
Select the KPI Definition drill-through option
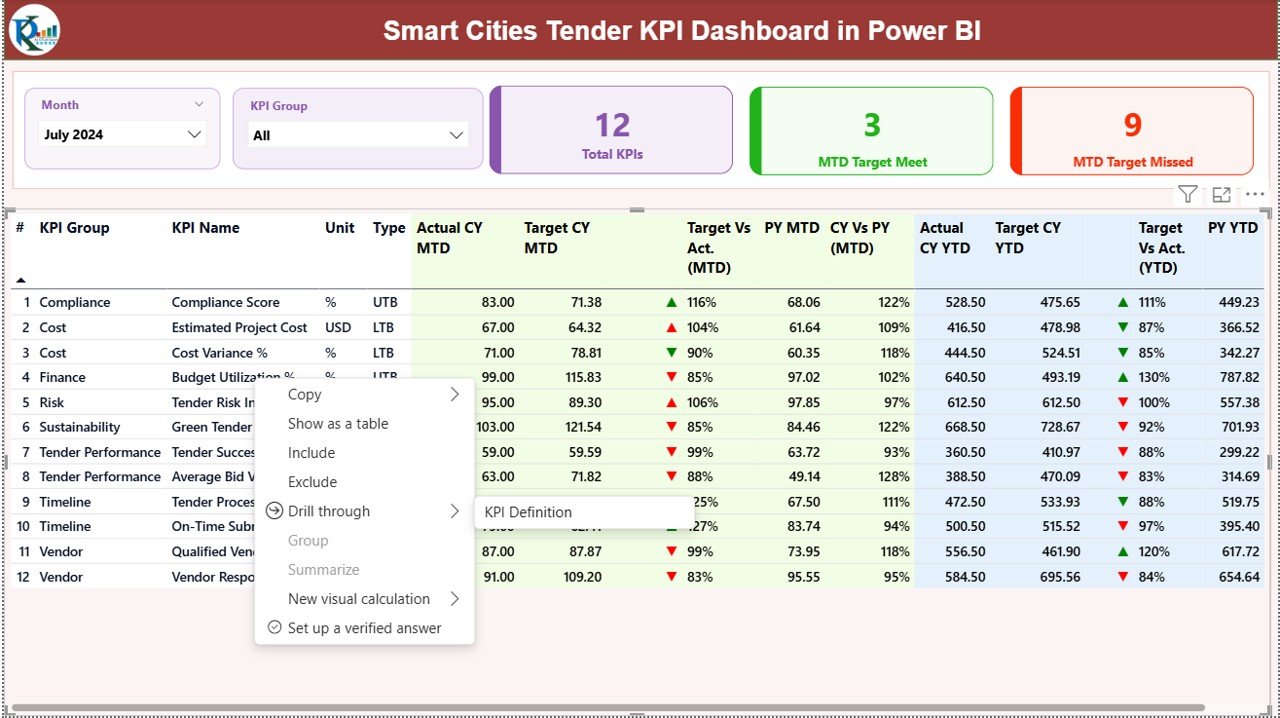pos(528,512)
